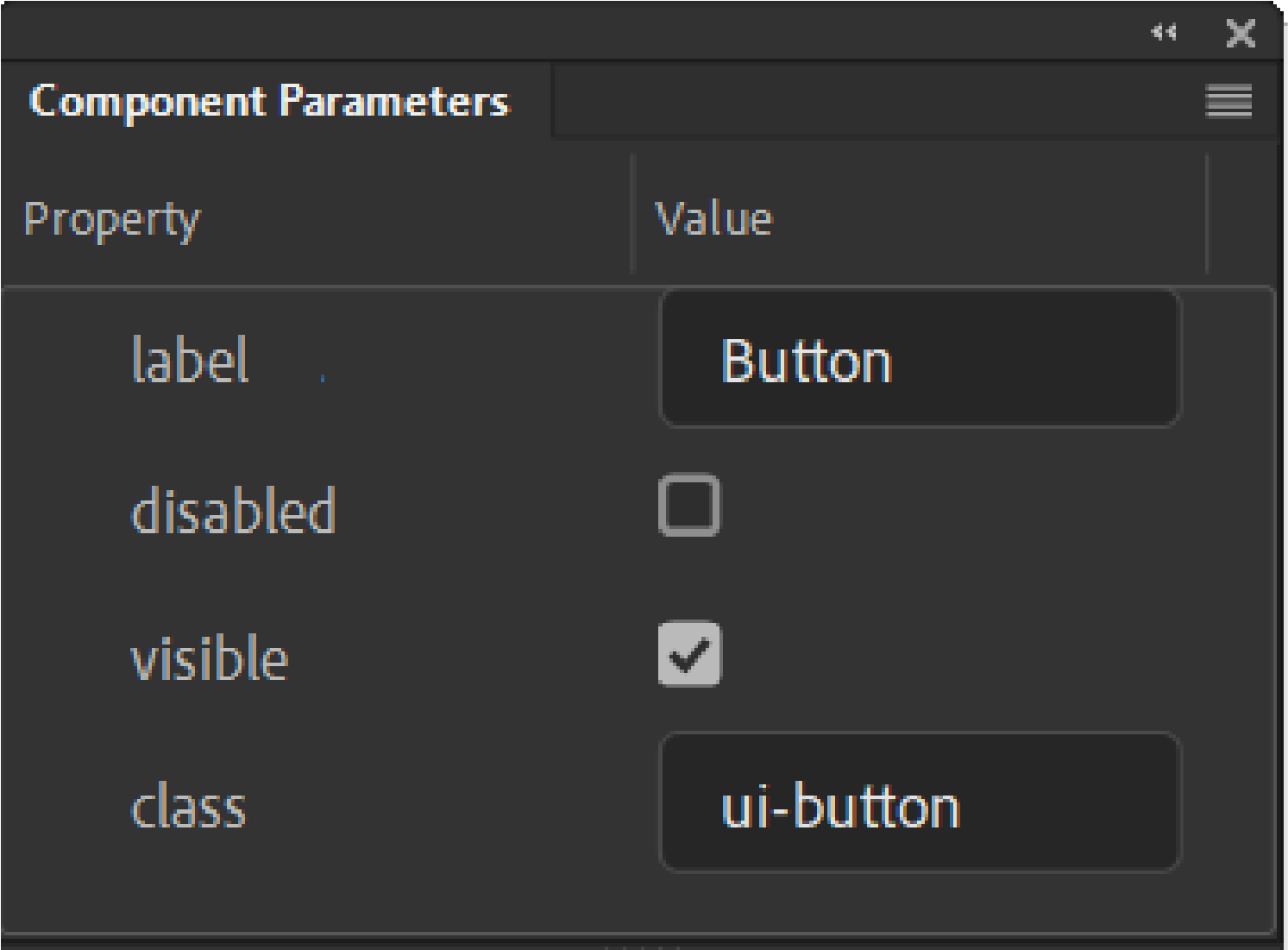Click divider between Property and Value headers
Viewport: 1288px width, 950px height.
pos(632,216)
